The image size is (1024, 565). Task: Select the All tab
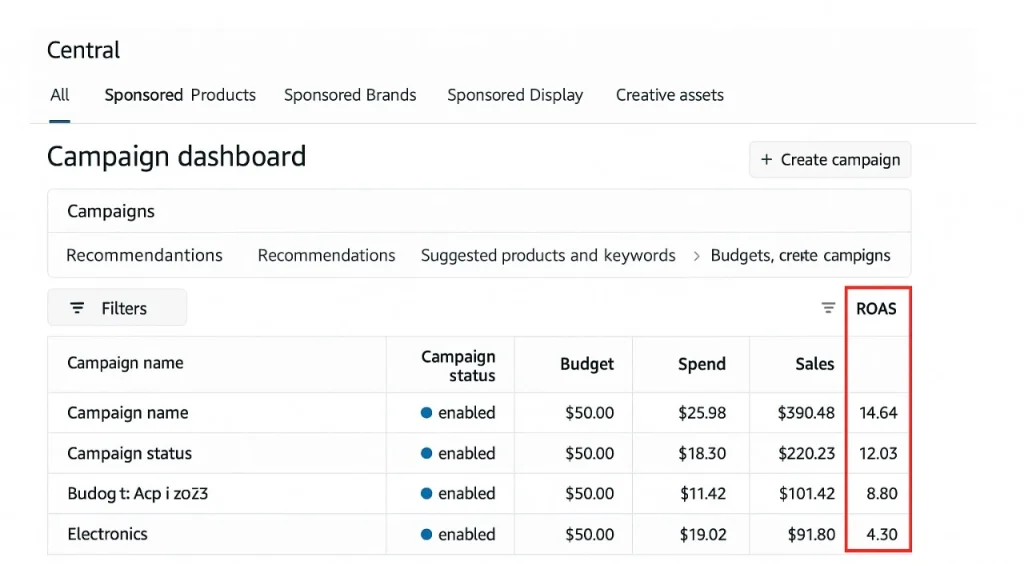tap(60, 95)
